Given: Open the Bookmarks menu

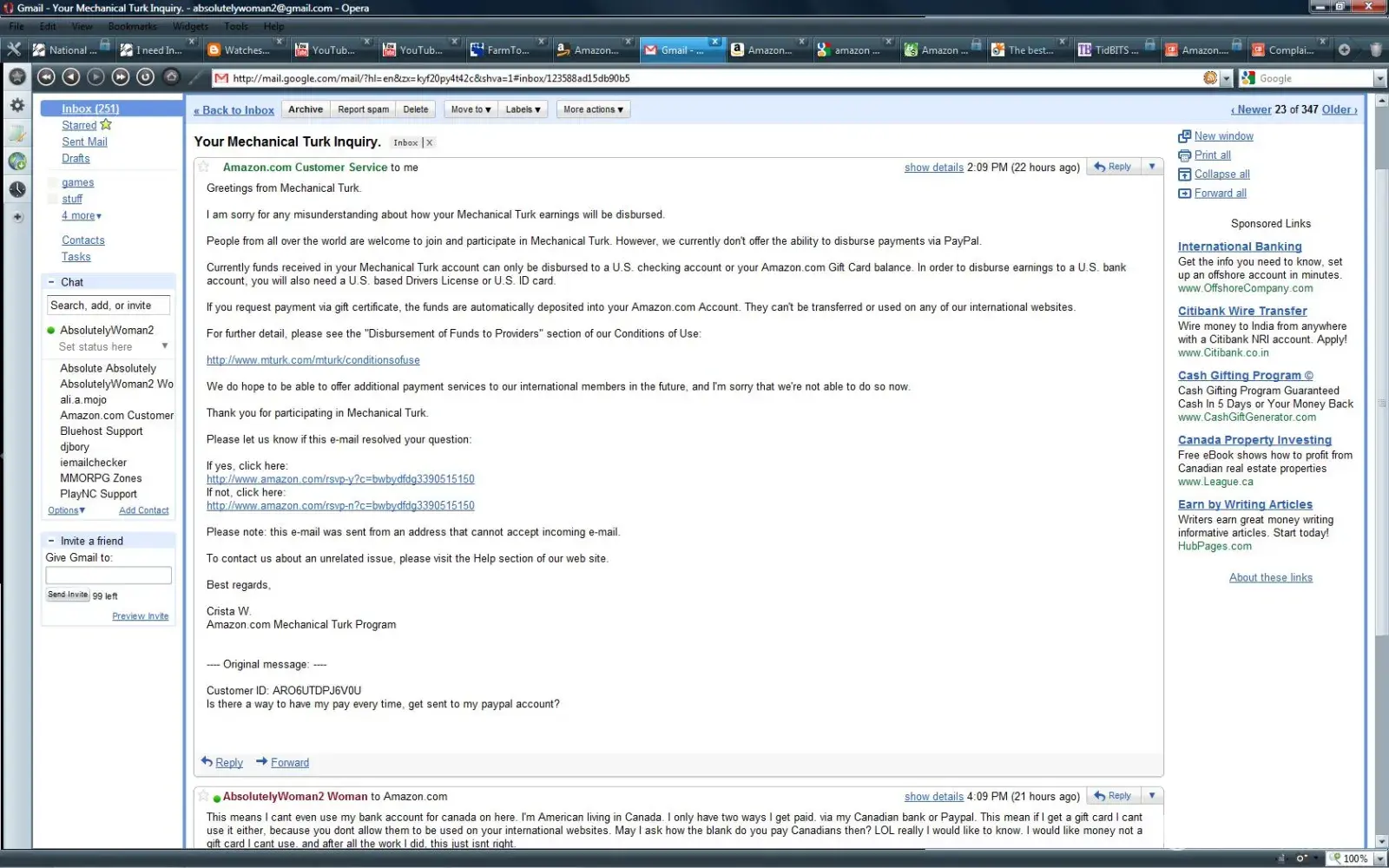Looking at the screenshot, I should click(x=132, y=26).
